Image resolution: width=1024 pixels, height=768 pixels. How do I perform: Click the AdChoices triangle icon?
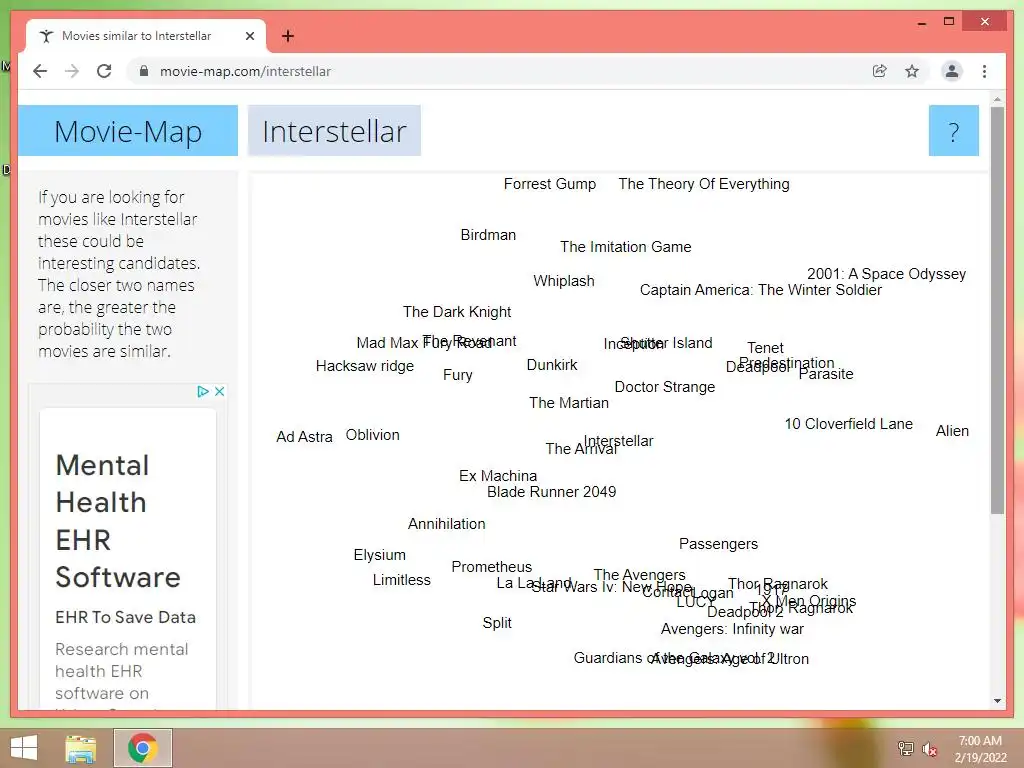(x=202, y=391)
